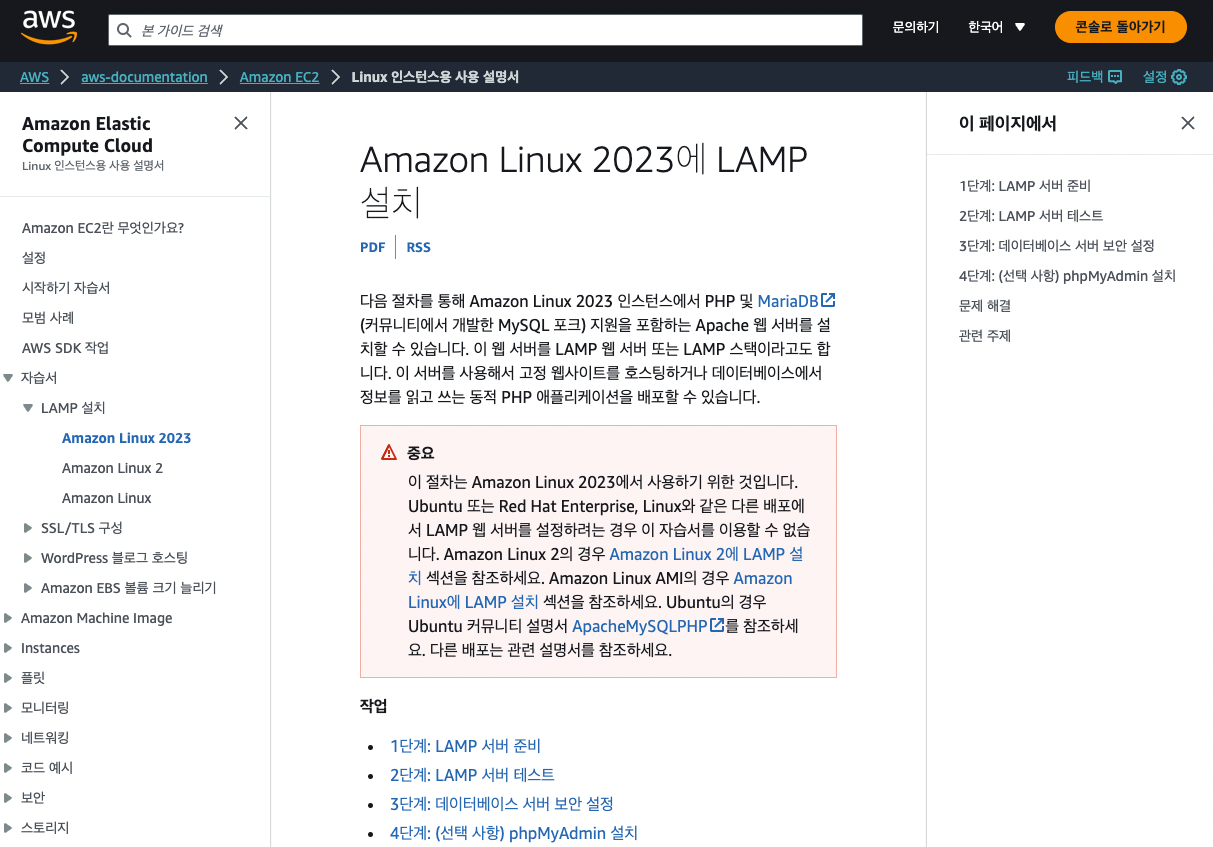This screenshot has height=847, width=1213.
Task: Go to aws-documentation breadcrumb
Action: click(144, 77)
